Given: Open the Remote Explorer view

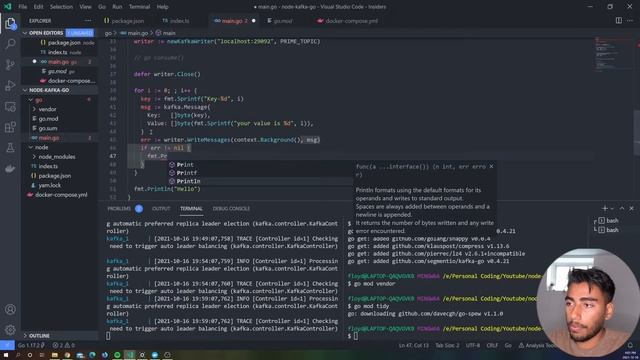Looking at the screenshot, I should (11, 107).
